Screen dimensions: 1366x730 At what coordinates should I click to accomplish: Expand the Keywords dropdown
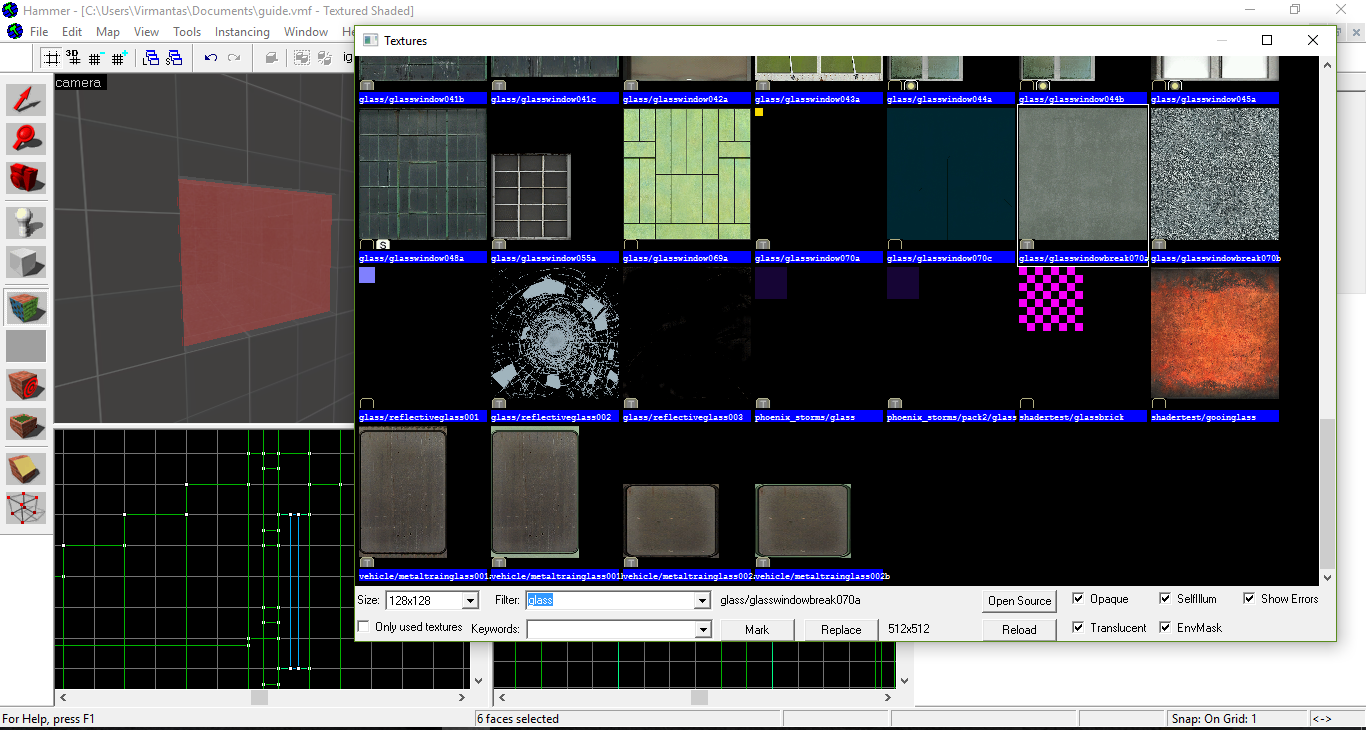703,630
